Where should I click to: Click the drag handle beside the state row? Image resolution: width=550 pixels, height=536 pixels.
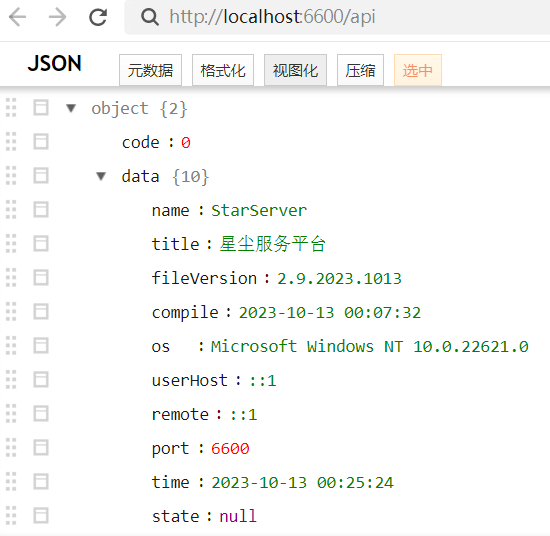[11, 516]
